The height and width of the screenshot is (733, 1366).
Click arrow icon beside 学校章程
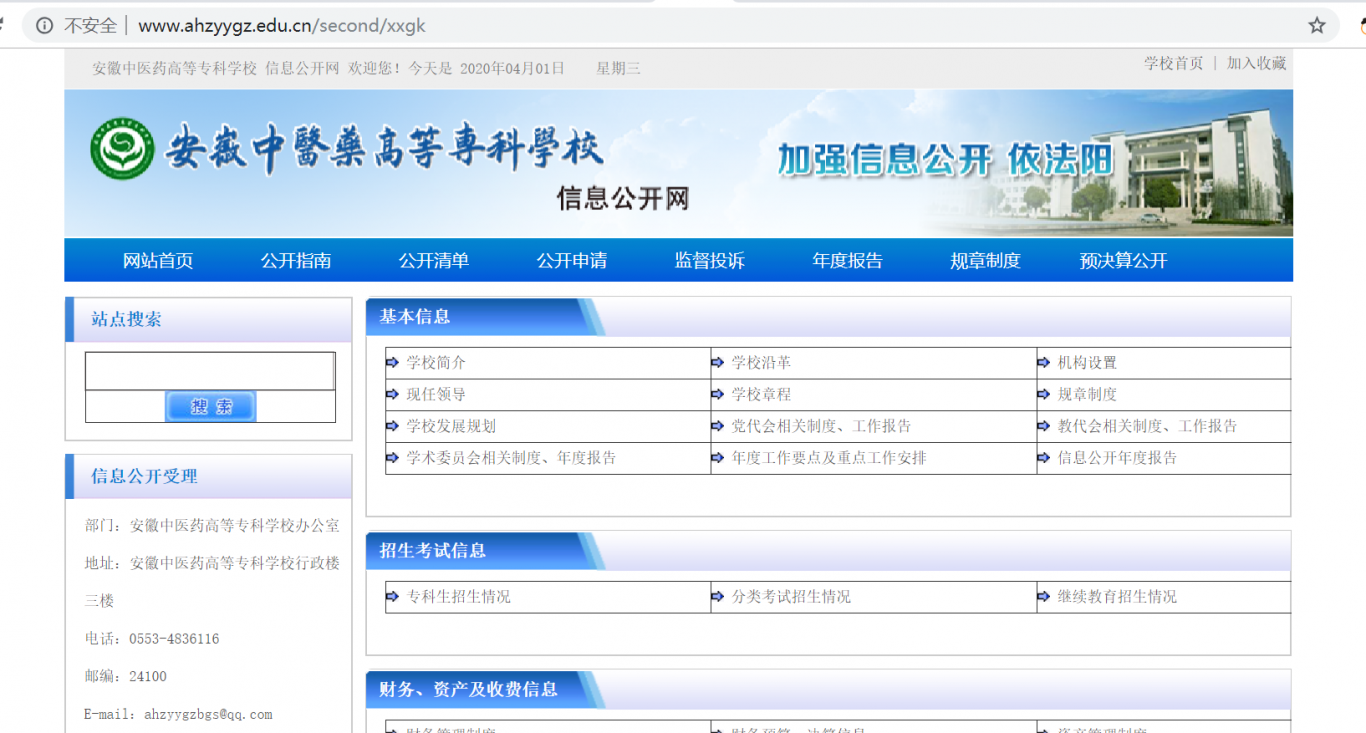[718, 395]
